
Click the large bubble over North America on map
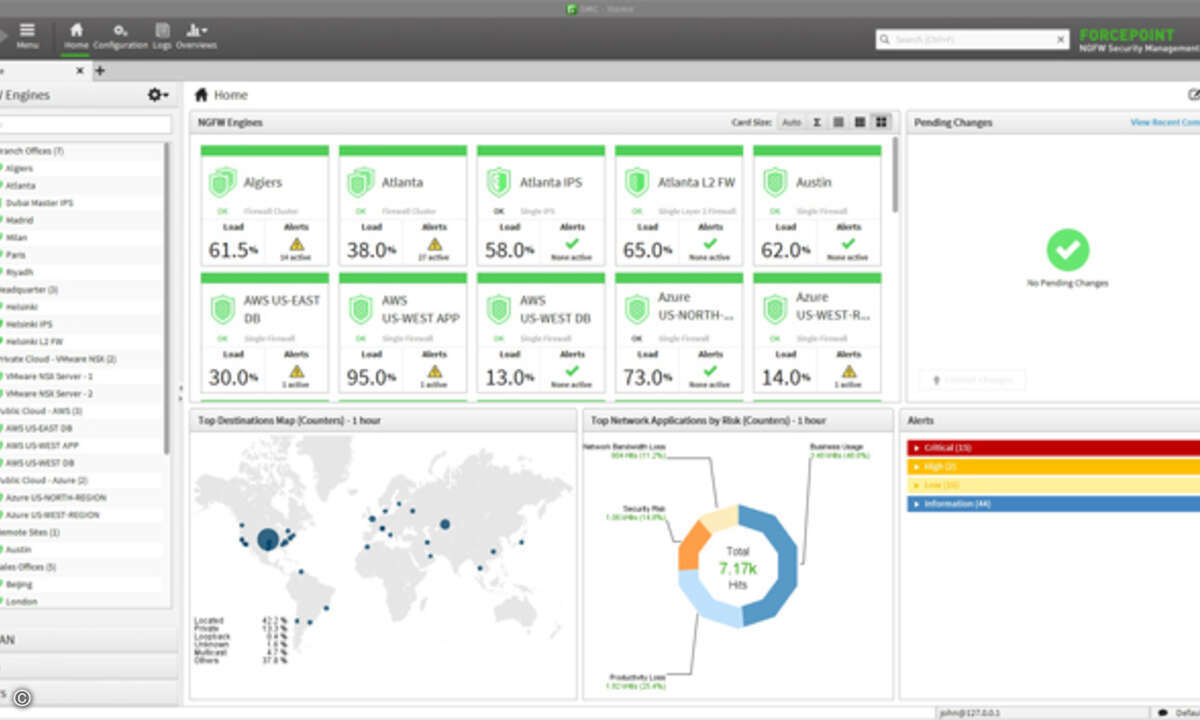[x=268, y=540]
